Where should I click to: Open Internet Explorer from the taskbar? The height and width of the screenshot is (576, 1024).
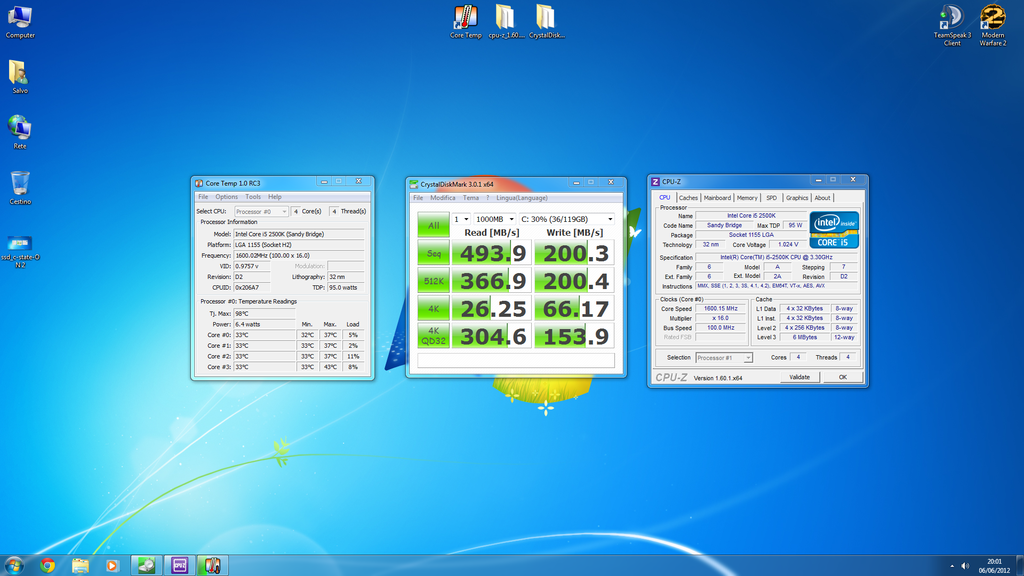(47, 566)
